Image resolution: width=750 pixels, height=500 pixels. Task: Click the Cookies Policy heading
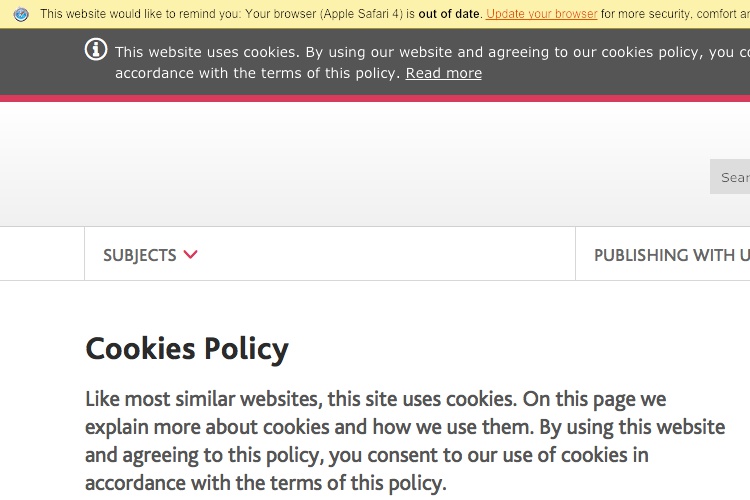pyautogui.click(x=187, y=349)
